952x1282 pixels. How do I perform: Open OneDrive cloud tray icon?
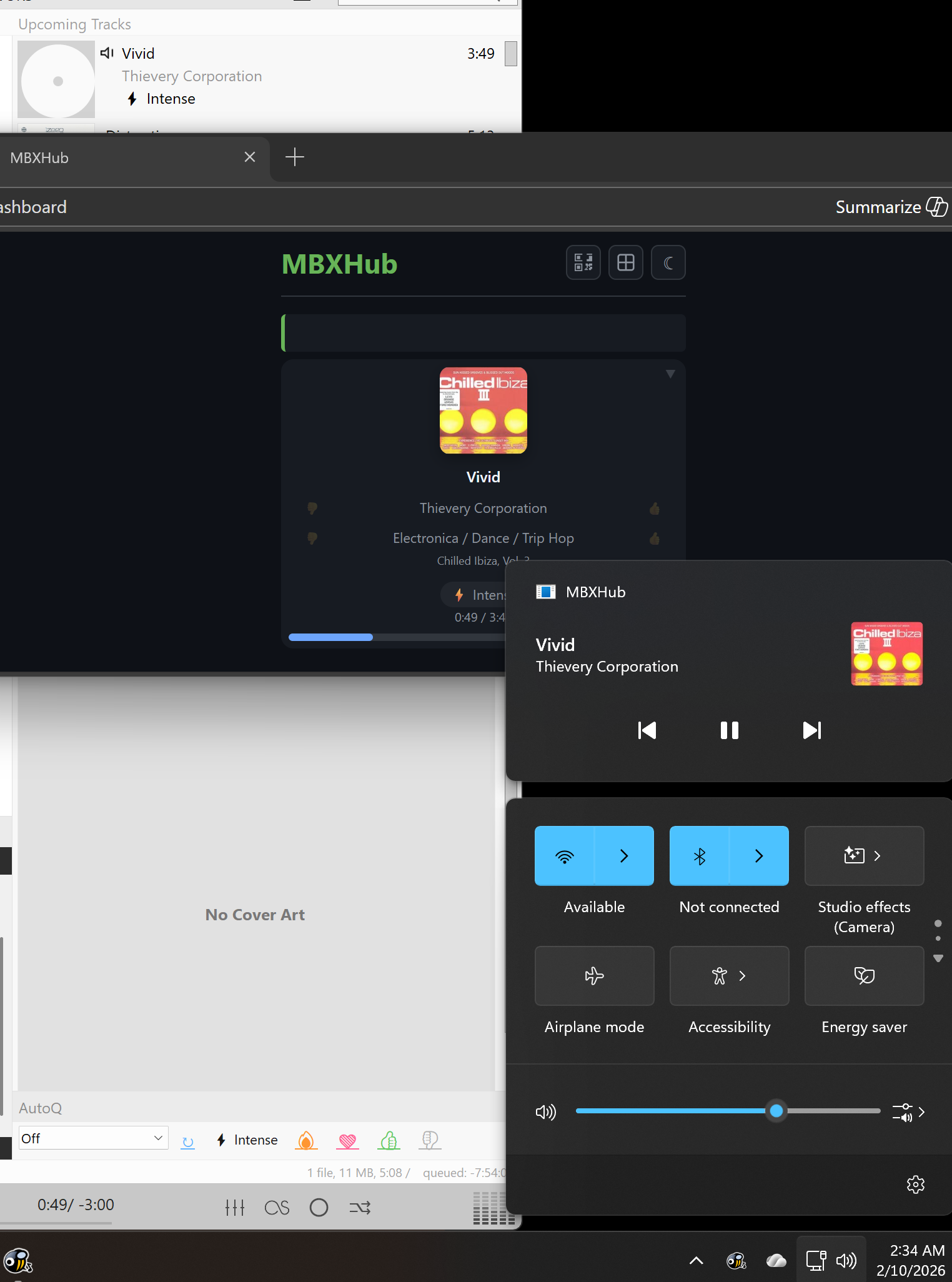pyautogui.click(x=776, y=1261)
